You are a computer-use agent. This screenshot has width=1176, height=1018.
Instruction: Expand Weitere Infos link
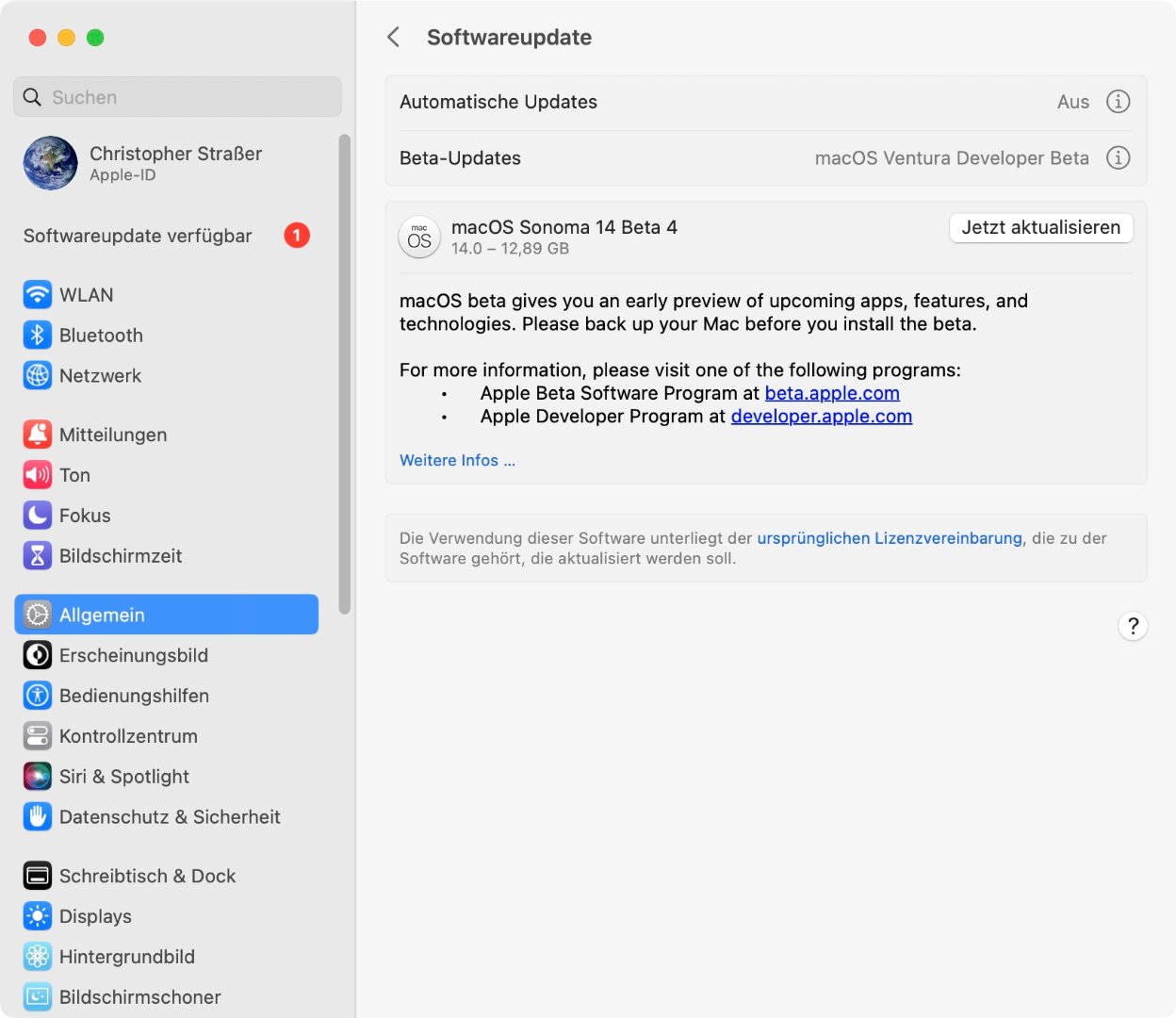tap(457, 461)
